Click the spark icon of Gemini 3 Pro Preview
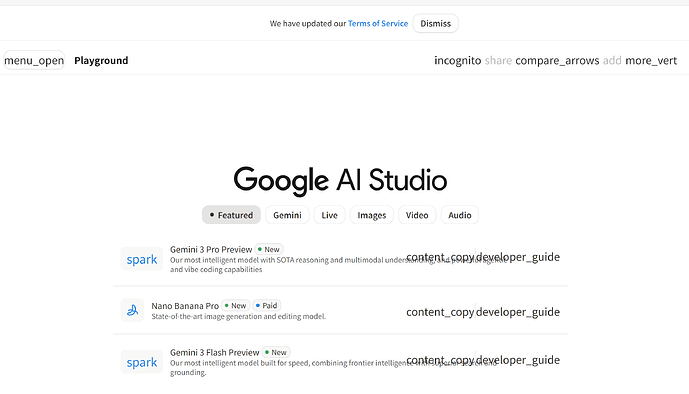 tap(141, 259)
